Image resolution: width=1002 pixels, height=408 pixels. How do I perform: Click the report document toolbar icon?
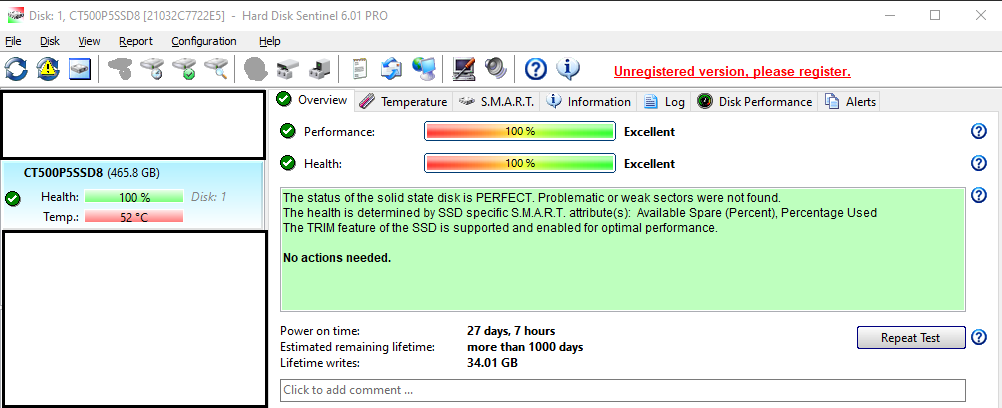360,69
